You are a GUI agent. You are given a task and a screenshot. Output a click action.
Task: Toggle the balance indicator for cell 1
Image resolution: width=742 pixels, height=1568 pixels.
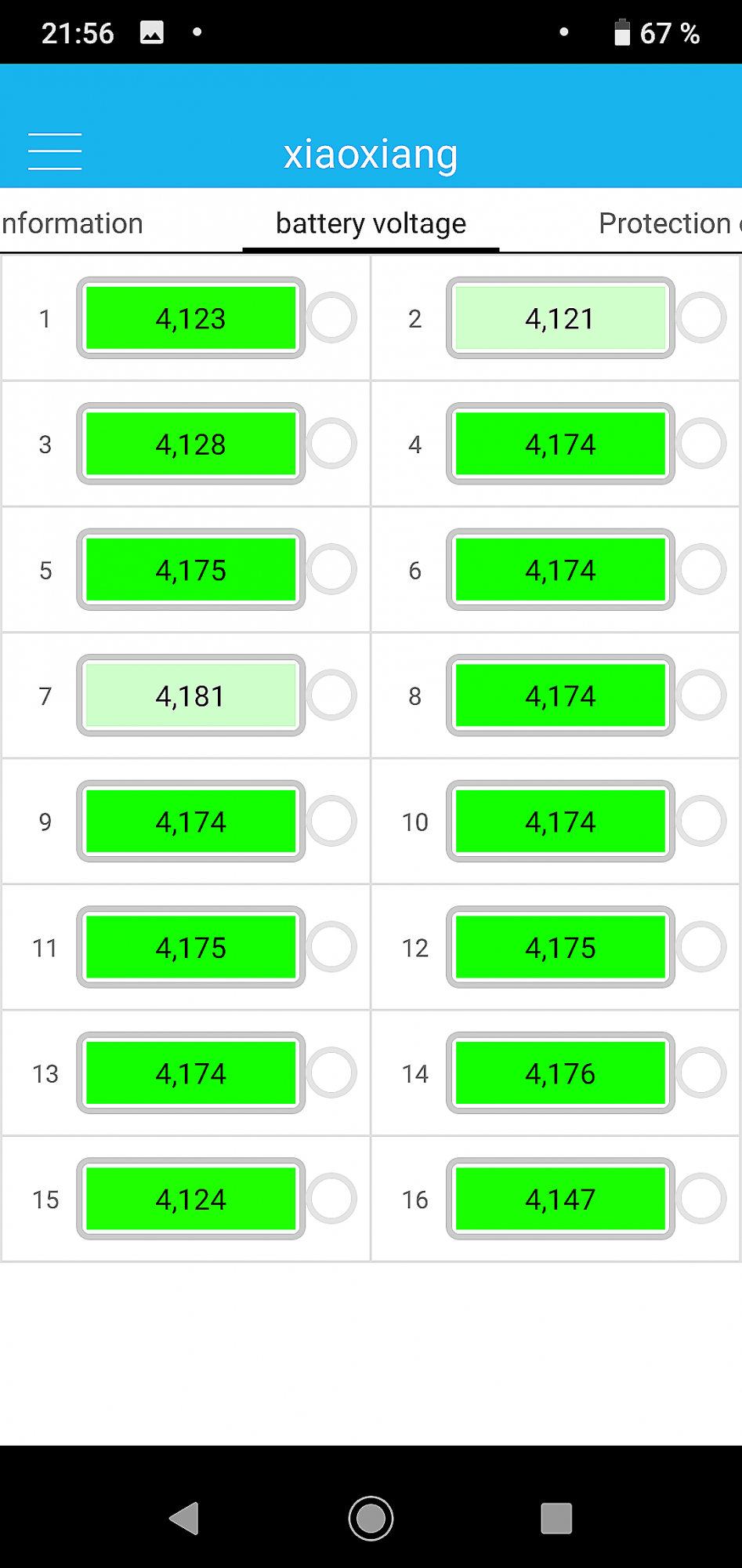(x=331, y=318)
